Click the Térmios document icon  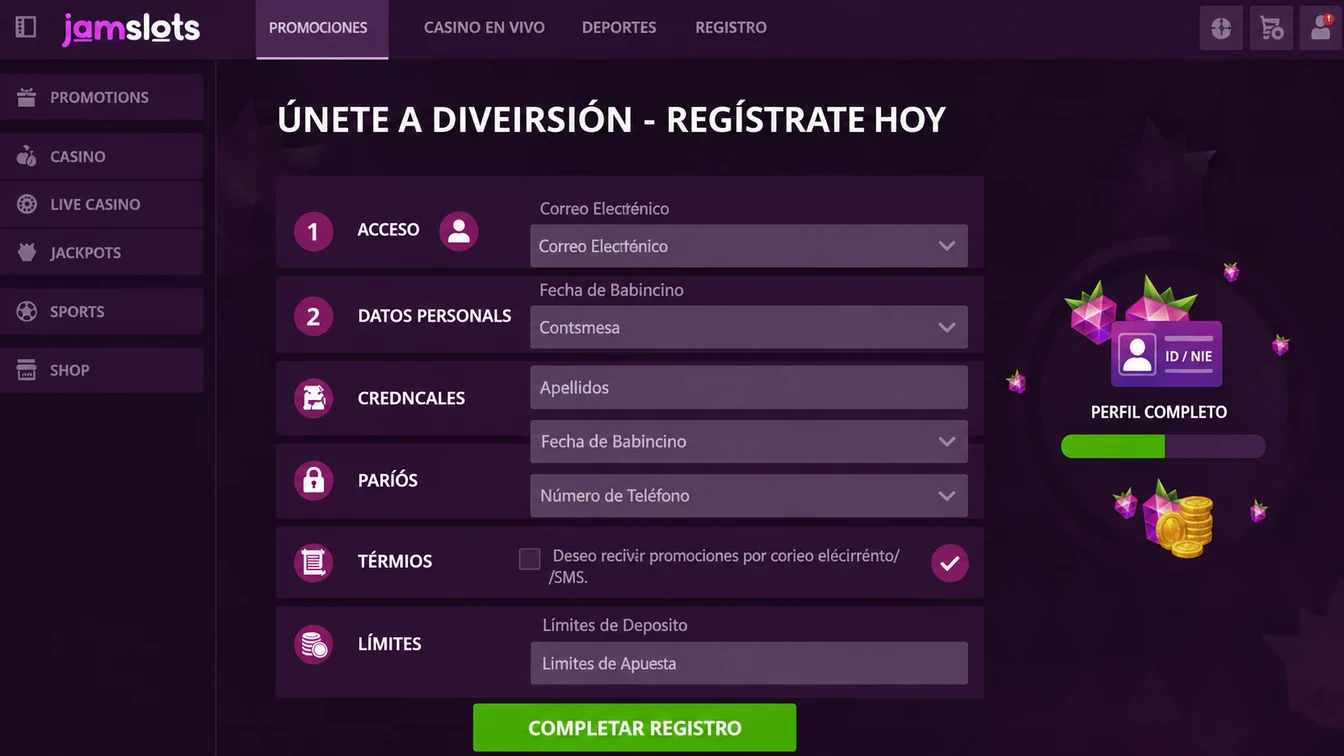(x=313, y=562)
